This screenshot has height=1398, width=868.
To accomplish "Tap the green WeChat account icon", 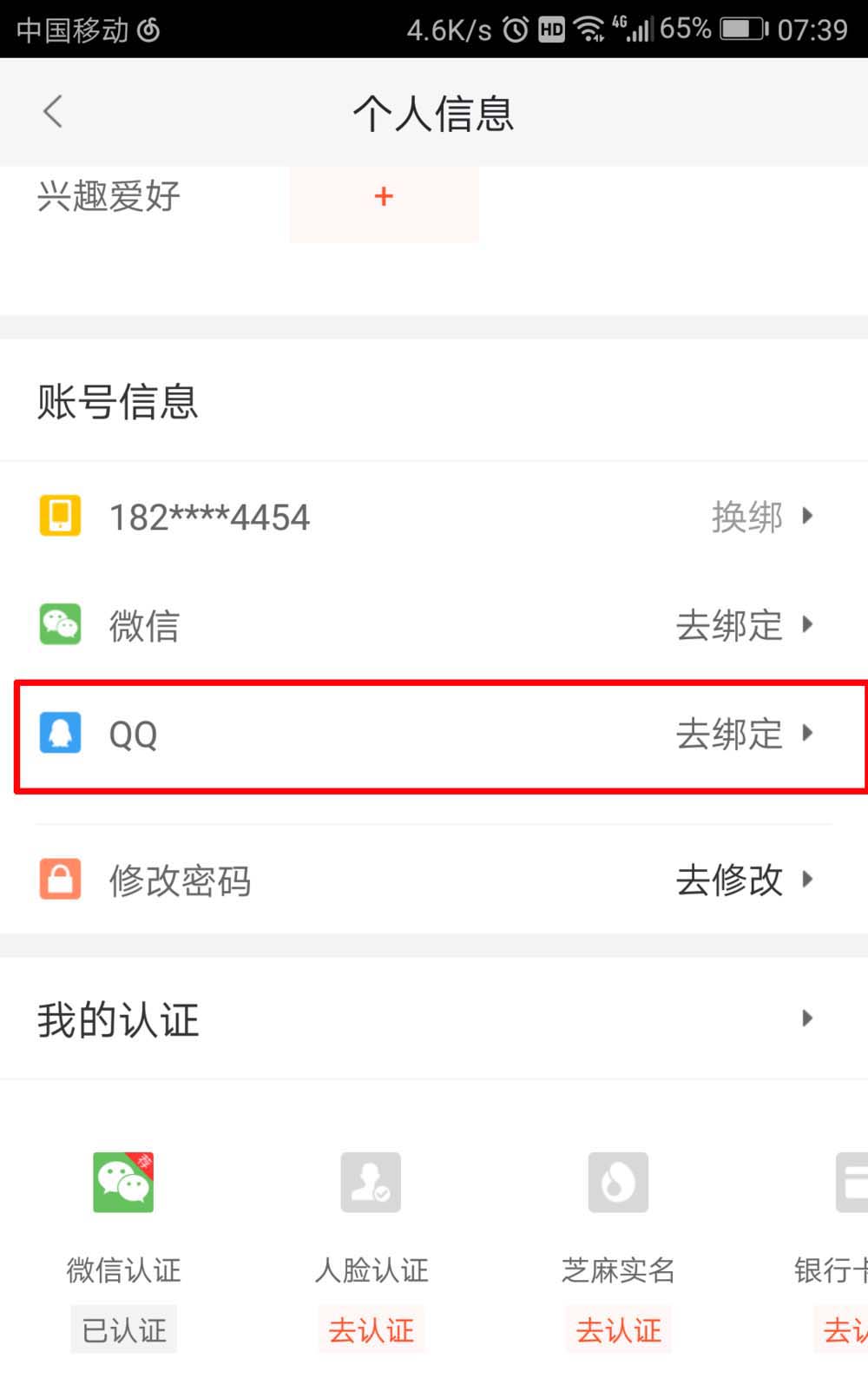I will pyautogui.click(x=60, y=624).
